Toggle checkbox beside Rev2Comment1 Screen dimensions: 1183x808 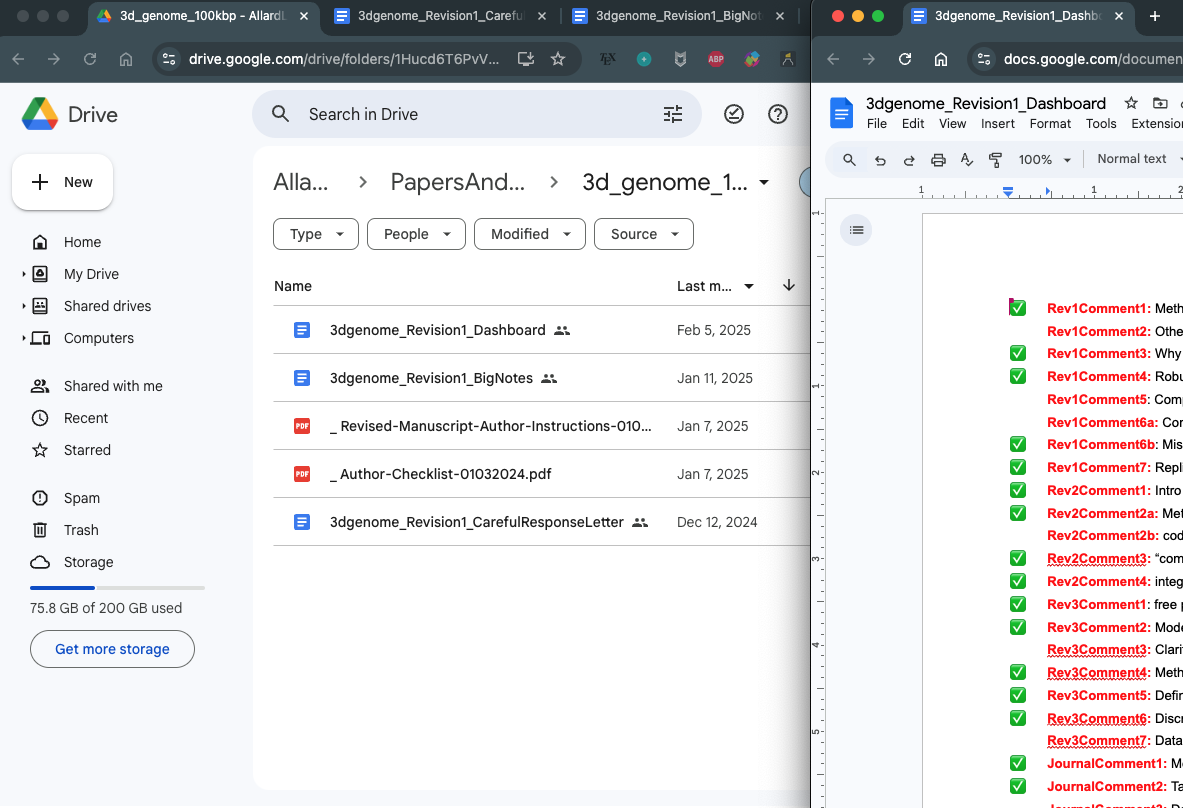point(1018,490)
